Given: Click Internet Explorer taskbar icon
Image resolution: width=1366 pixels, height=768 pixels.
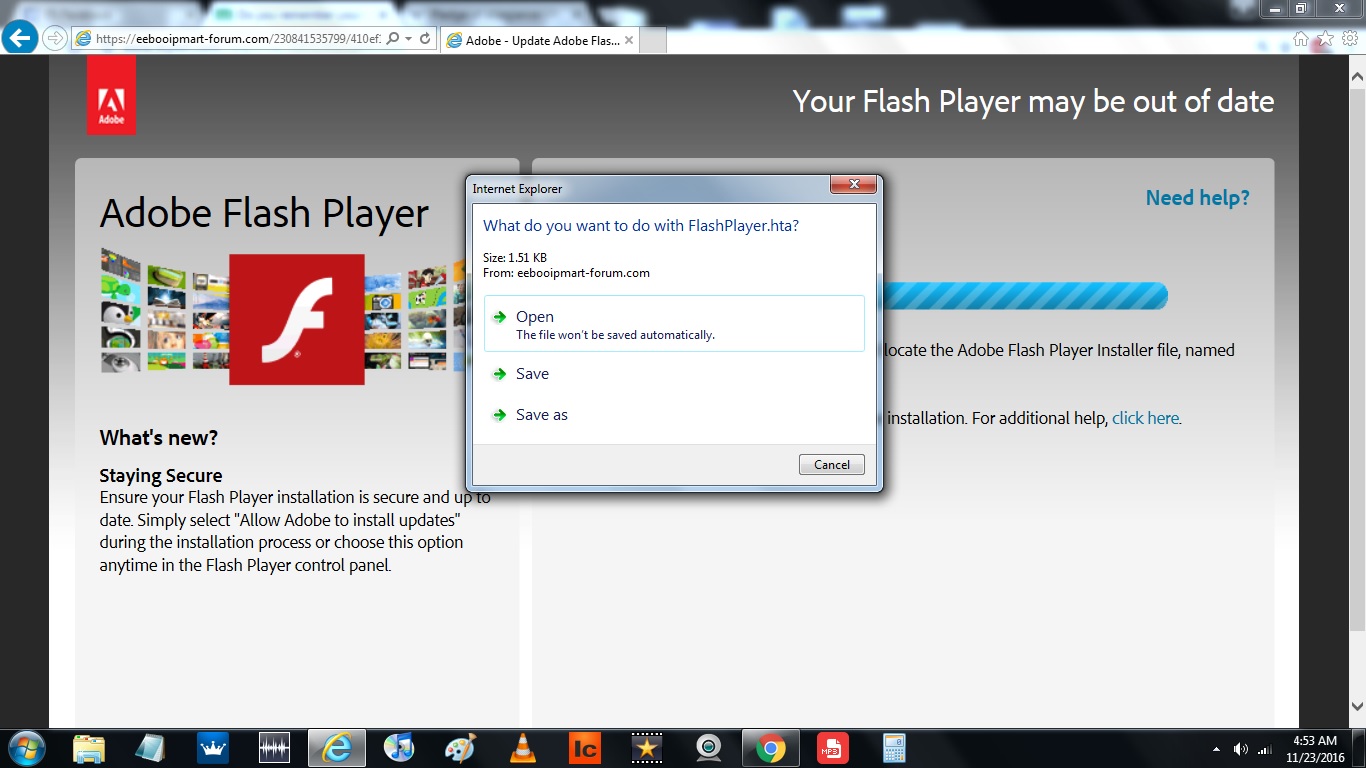Looking at the screenshot, I should 337,748.
